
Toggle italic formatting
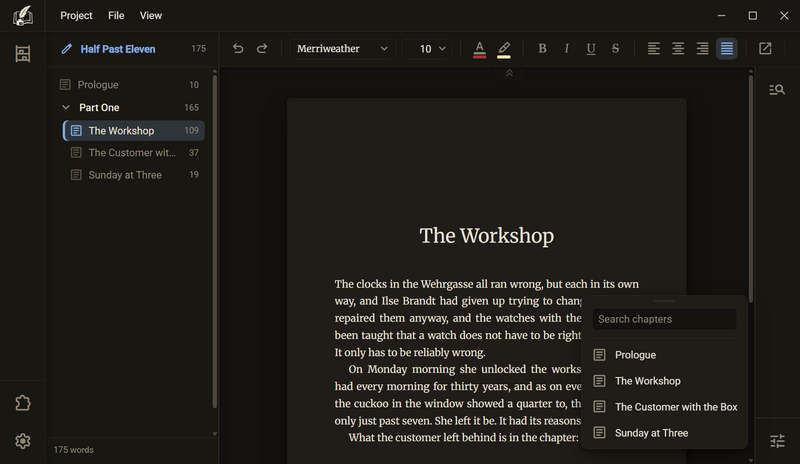(x=566, y=48)
